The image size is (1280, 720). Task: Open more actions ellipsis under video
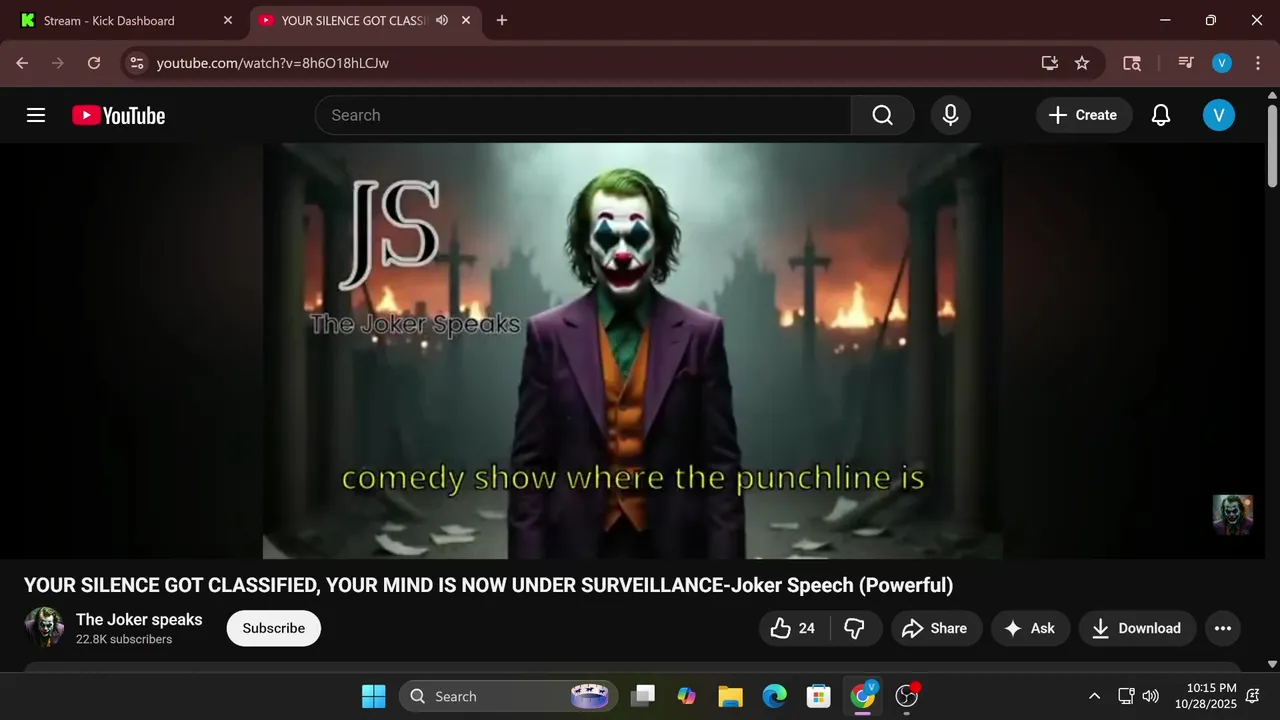click(1222, 628)
